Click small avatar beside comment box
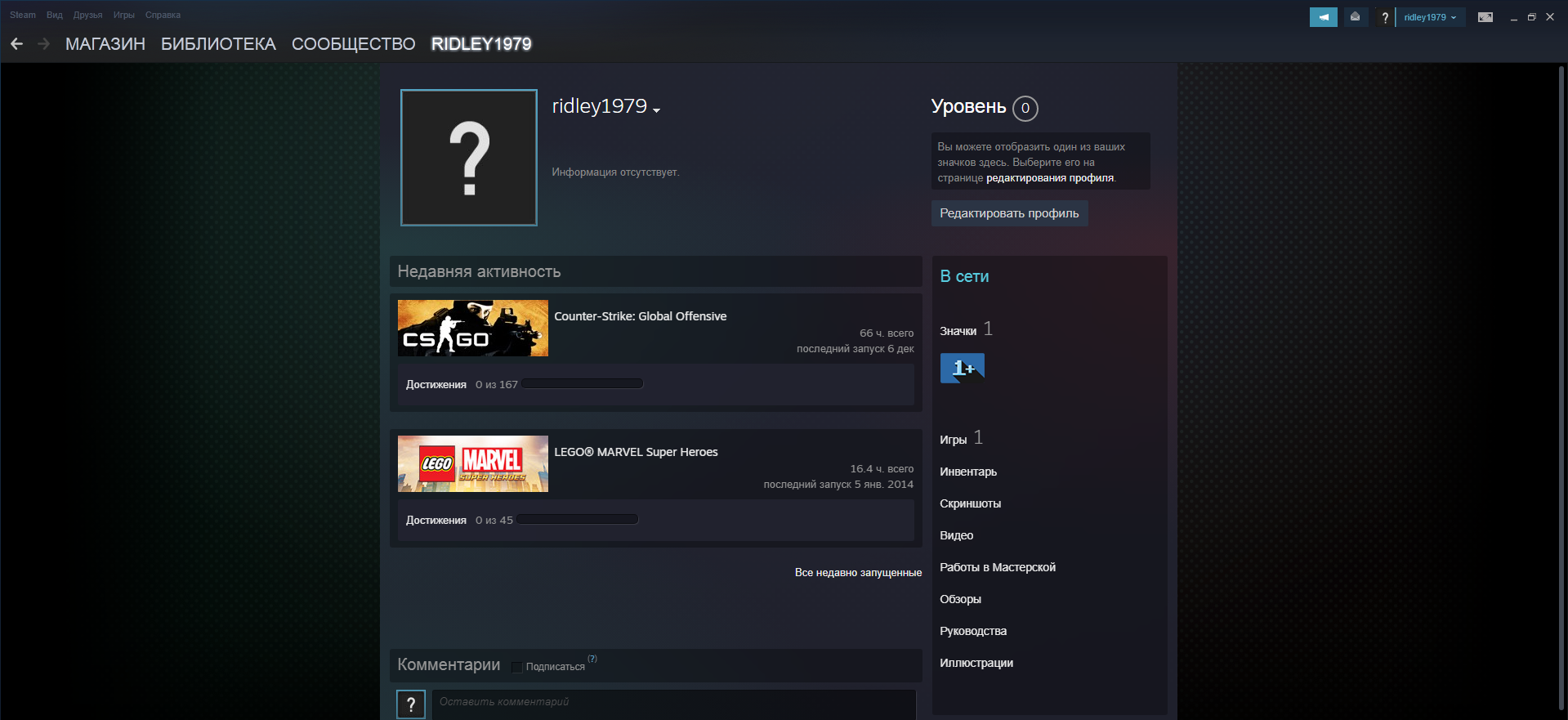The height and width of the screenshot is (720, 1568). [x=411, y=704]
